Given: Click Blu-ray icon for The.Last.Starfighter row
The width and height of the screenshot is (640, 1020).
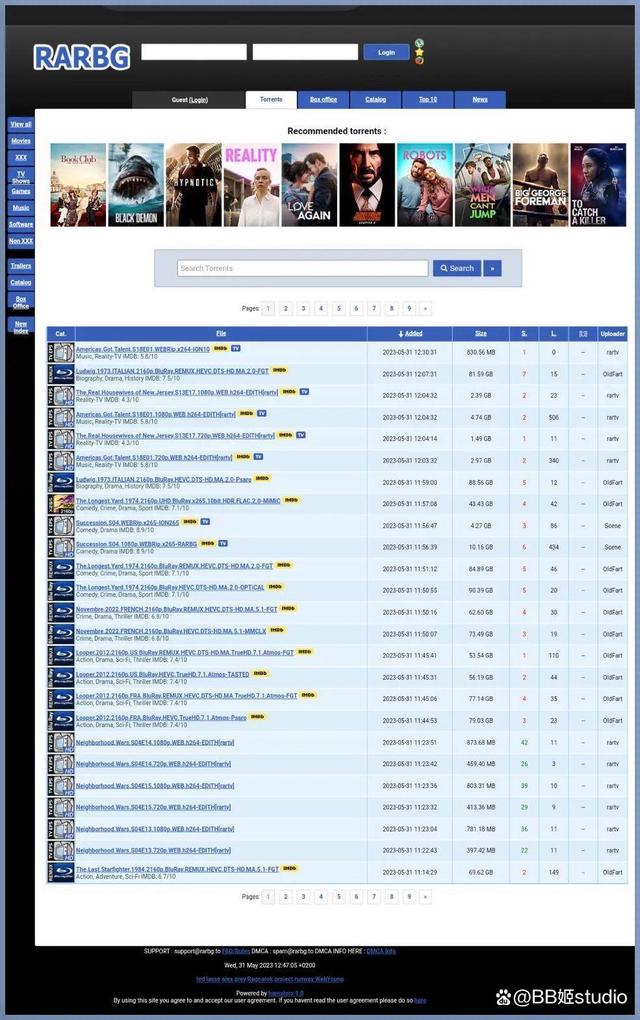Looking at the screenshot, I should pos(60,872).
